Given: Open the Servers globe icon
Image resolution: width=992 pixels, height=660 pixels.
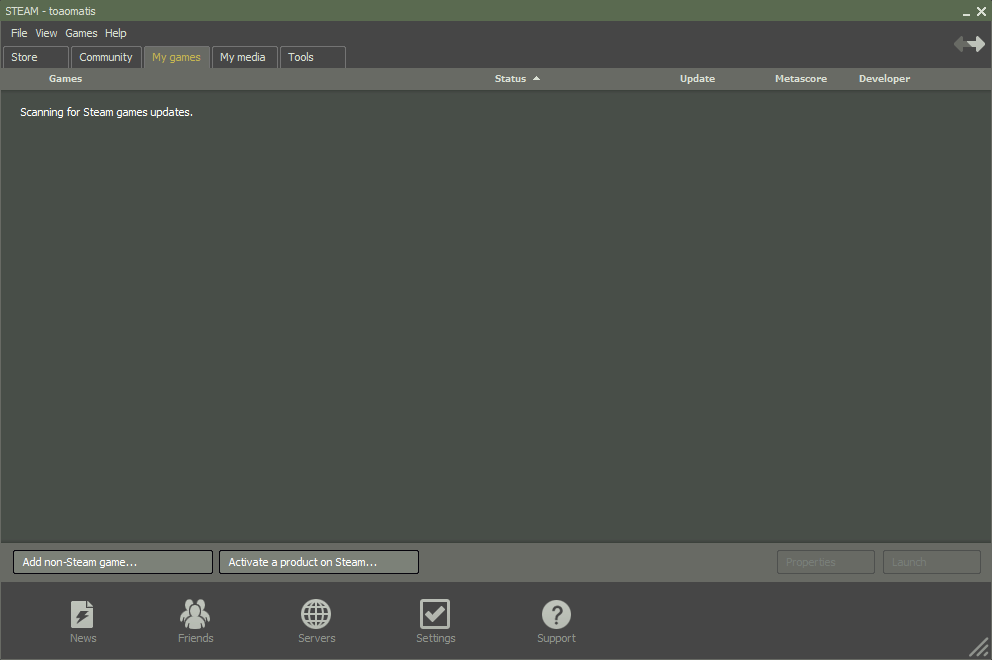Looking at the screenshot, I should (x=316, y=614).
